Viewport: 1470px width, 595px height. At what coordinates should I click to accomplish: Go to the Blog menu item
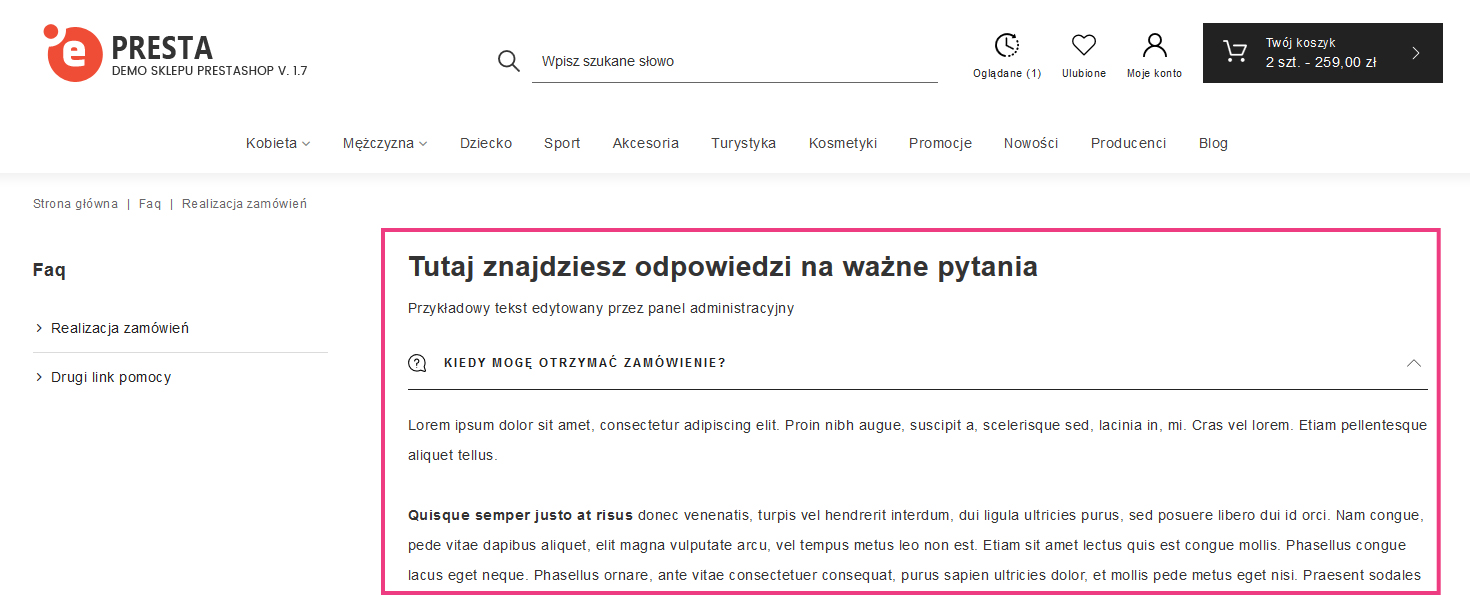[1213, 143]
